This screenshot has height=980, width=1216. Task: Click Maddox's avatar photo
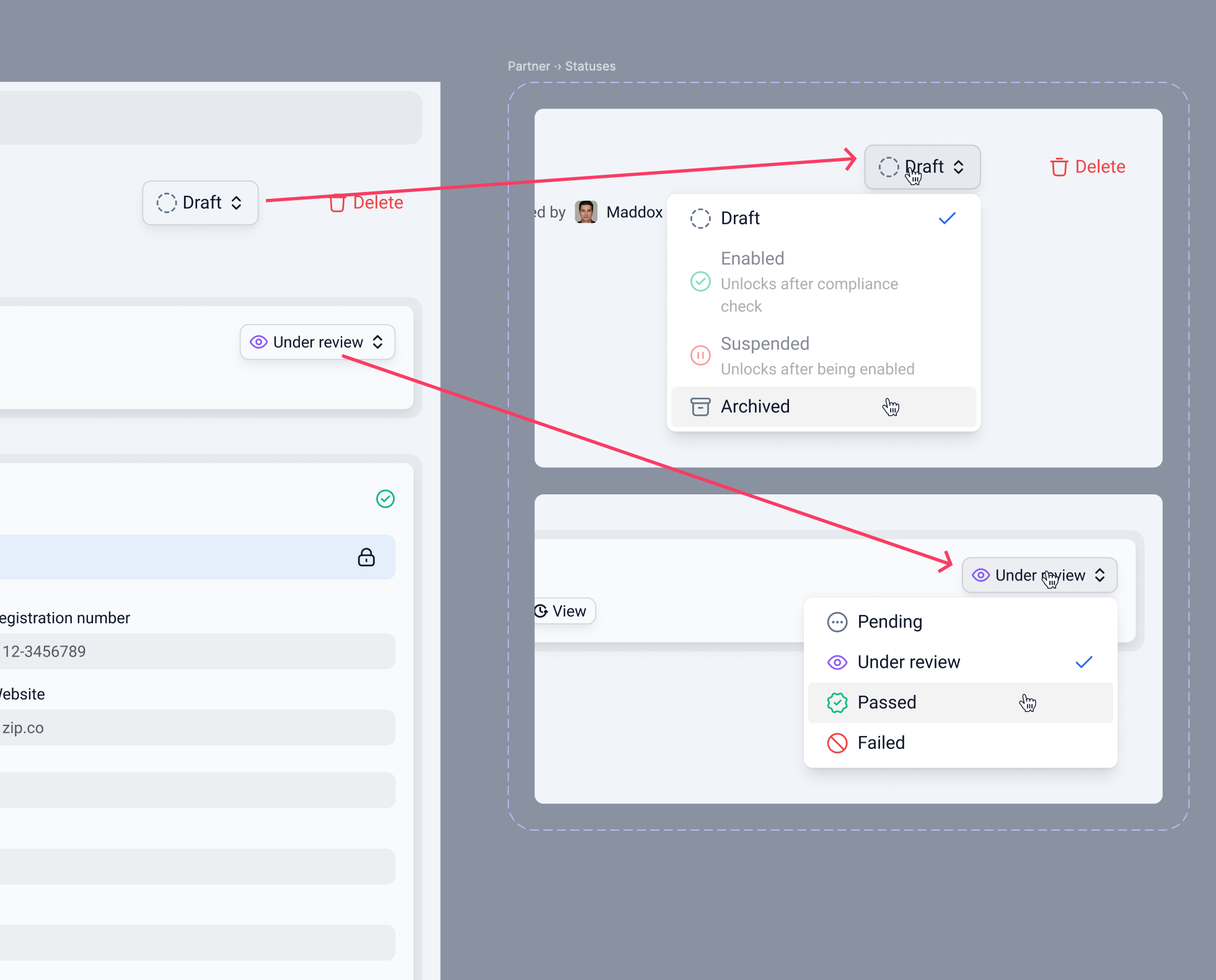tap(586, 212)
